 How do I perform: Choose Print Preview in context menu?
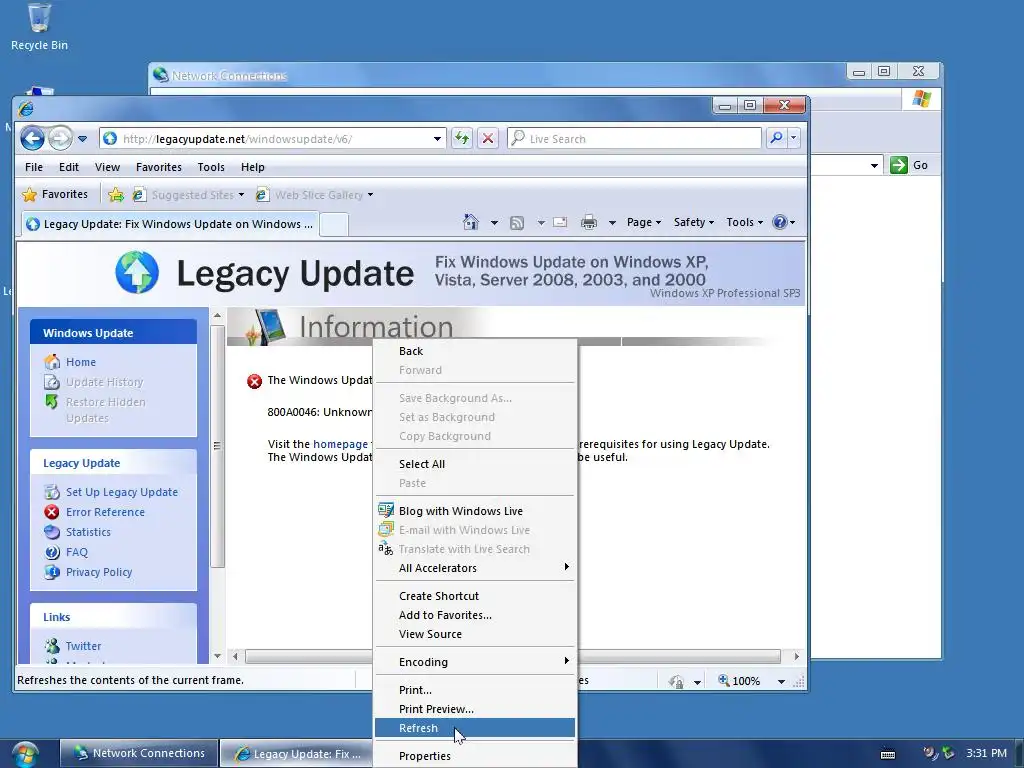(475, 709)
